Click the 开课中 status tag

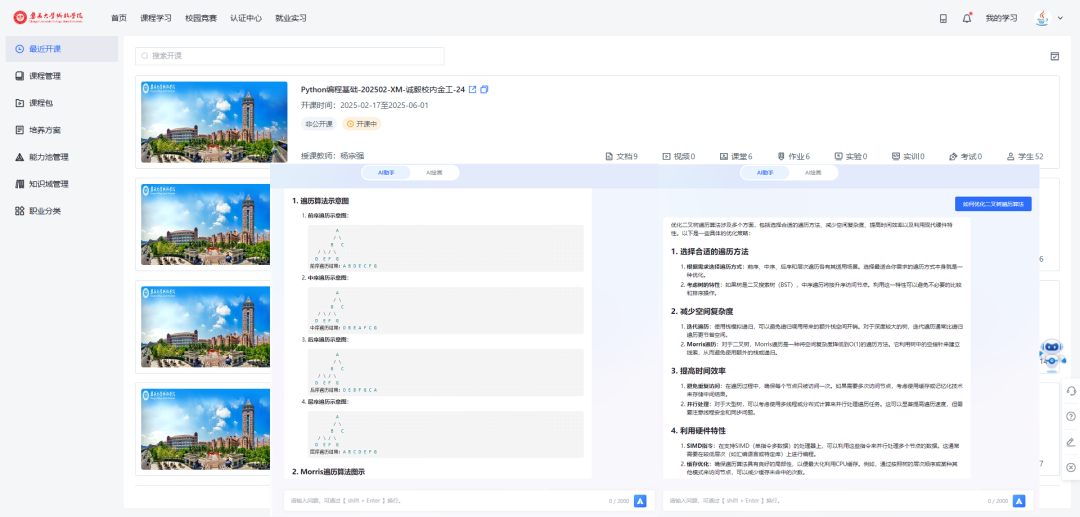pyautogui.click(x=362, y=124)
